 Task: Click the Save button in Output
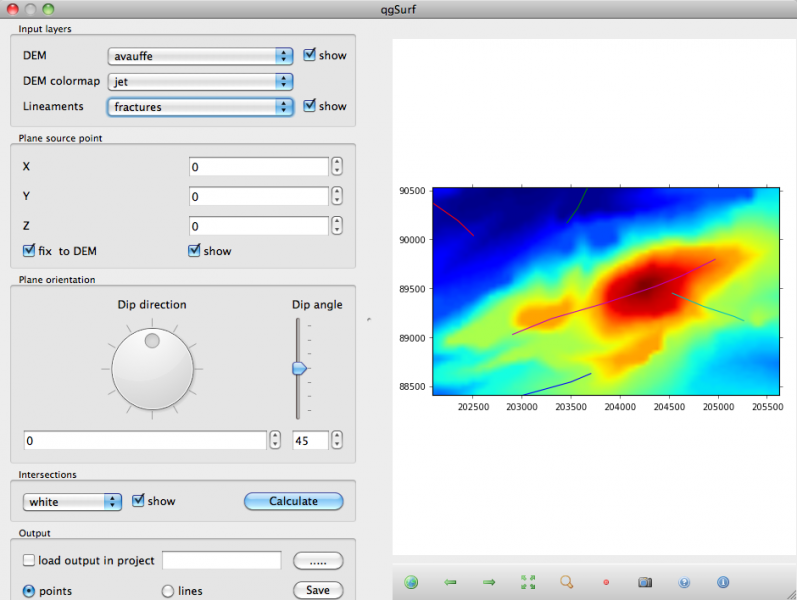(x=318, y=590)
